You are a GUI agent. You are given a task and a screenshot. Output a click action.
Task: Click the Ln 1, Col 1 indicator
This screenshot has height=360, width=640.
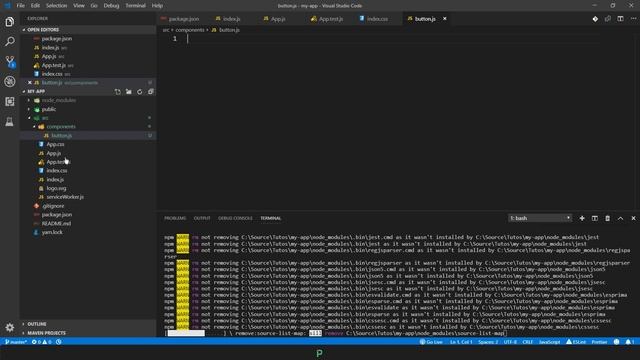pyautogui.click(x=461, y=342)
